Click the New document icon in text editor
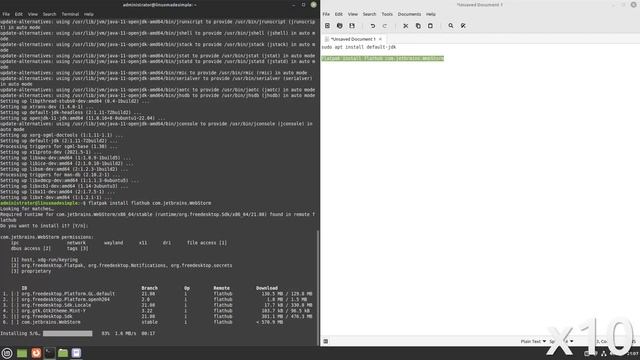 click(x=327, y=26)
